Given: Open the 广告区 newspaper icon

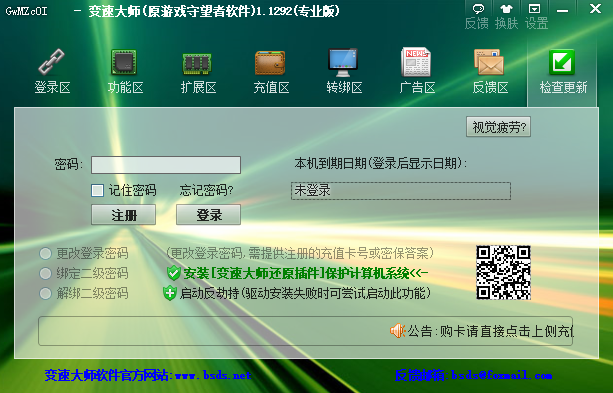Looking at the screenshot, I should 416,62.
